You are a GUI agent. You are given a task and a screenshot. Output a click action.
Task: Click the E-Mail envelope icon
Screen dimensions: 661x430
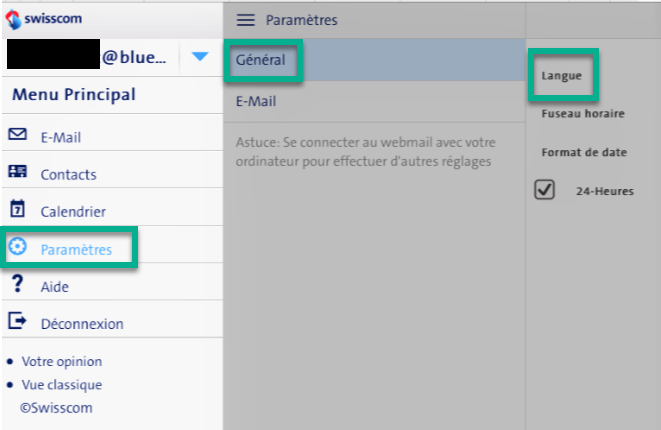pos(17,135)
